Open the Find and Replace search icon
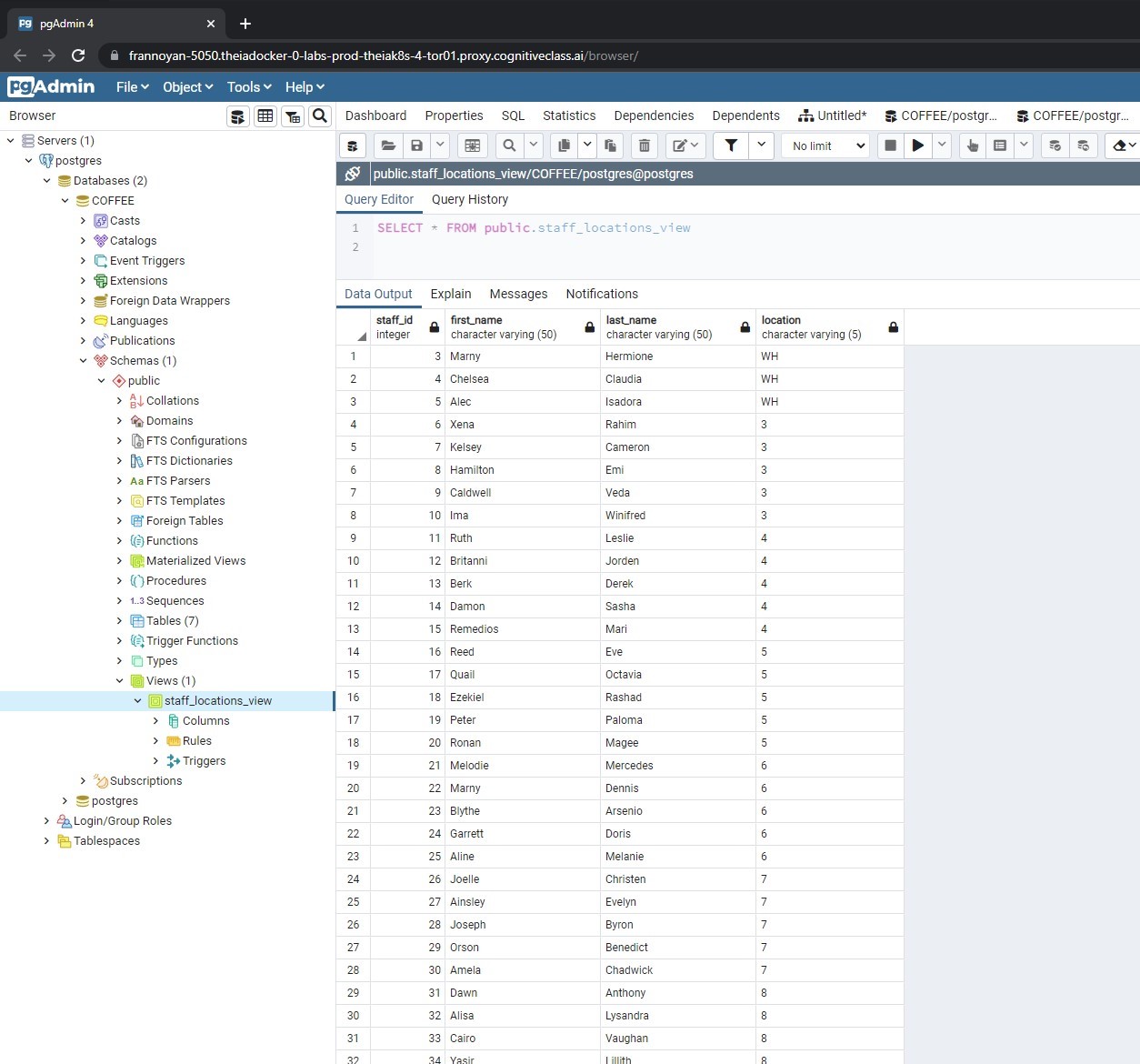Screen dimensions: 1140x1064 click(x=509, y=146)
